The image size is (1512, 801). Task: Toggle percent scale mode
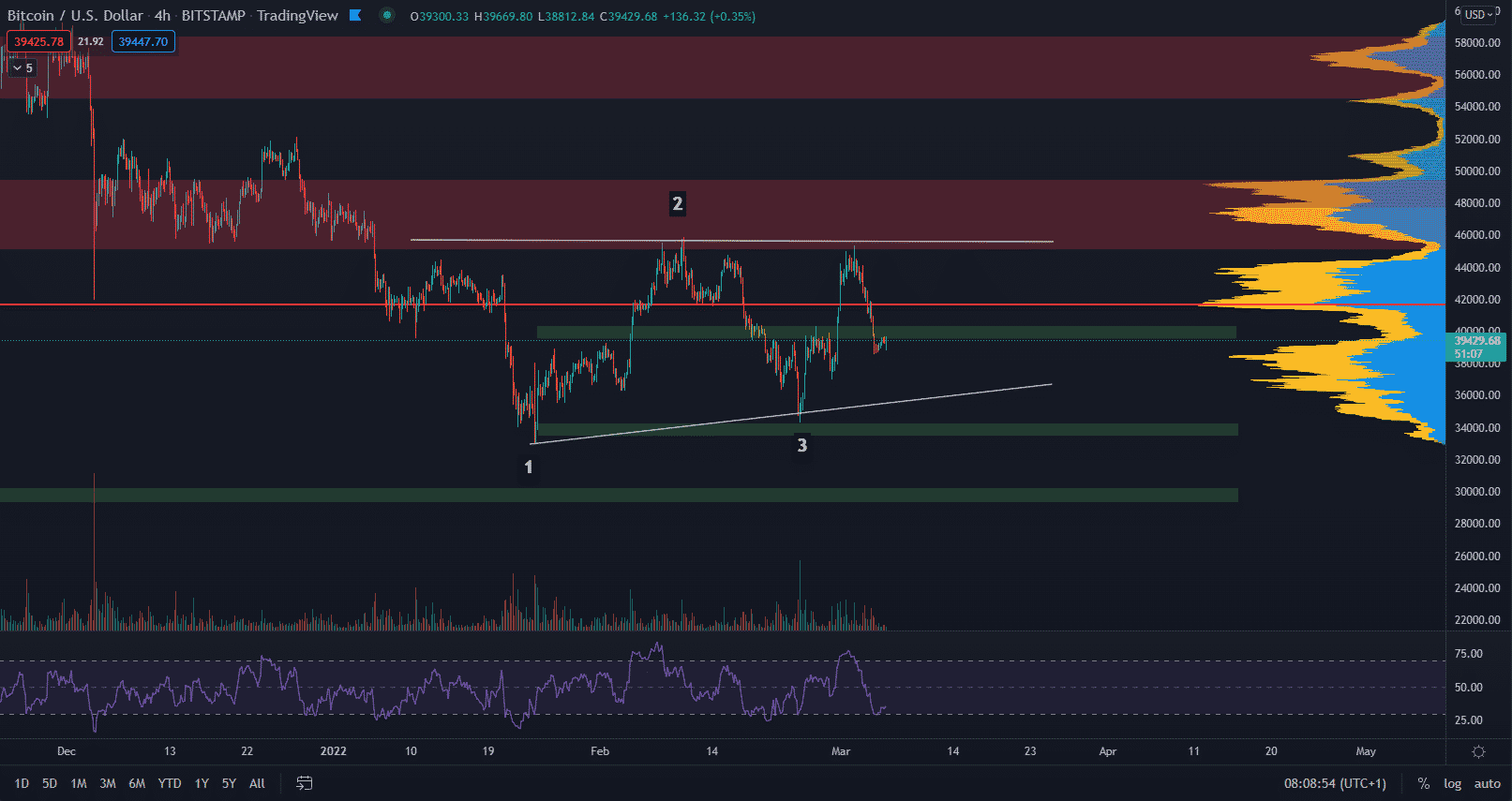(1424, 783)
